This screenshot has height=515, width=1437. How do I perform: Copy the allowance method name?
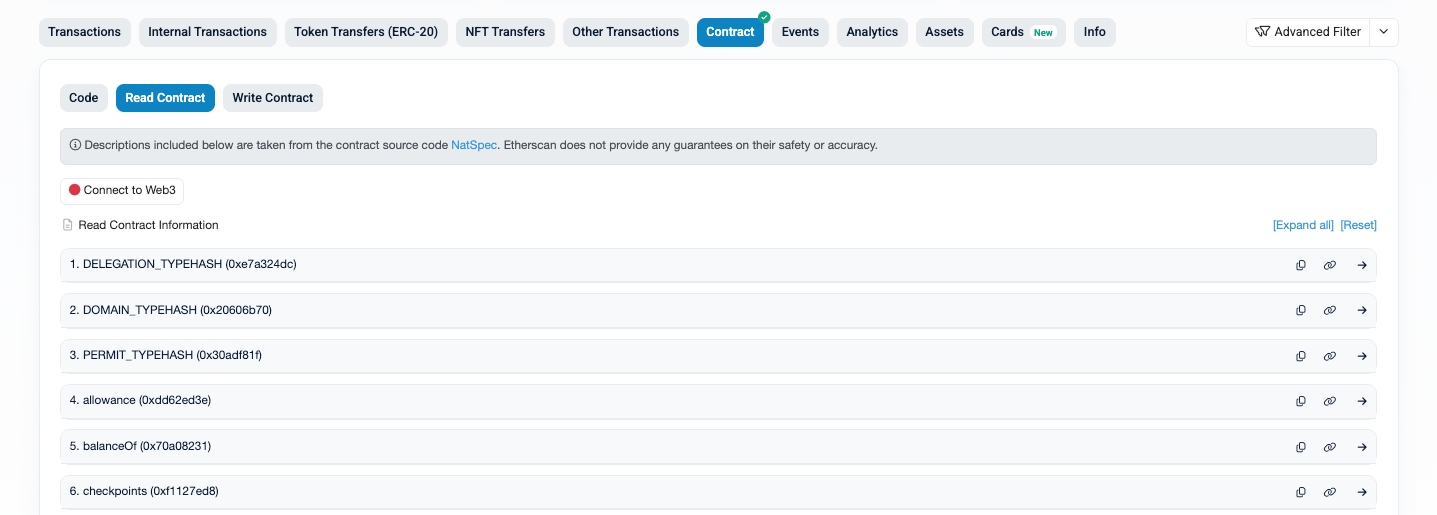coord(1301,401)
